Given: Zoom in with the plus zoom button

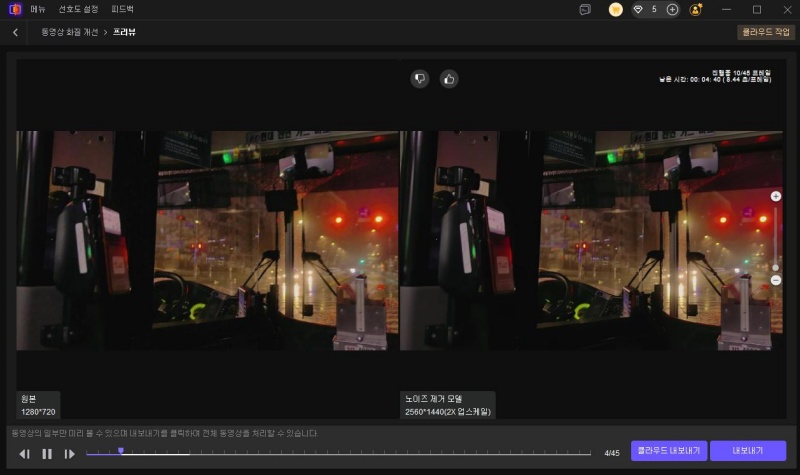Looking at the screenshot, I should (776, 196).
